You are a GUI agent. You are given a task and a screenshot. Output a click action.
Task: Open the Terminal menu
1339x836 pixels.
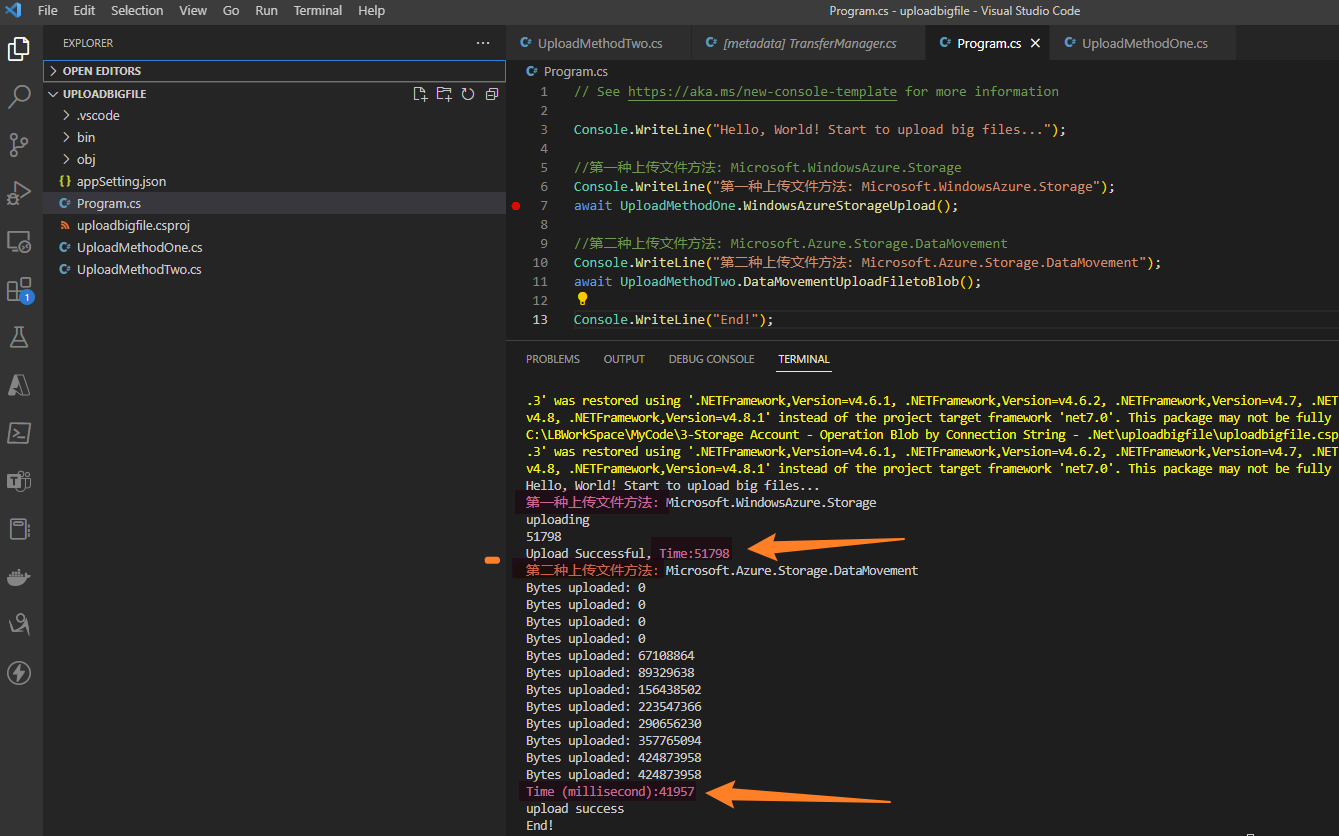317,11
